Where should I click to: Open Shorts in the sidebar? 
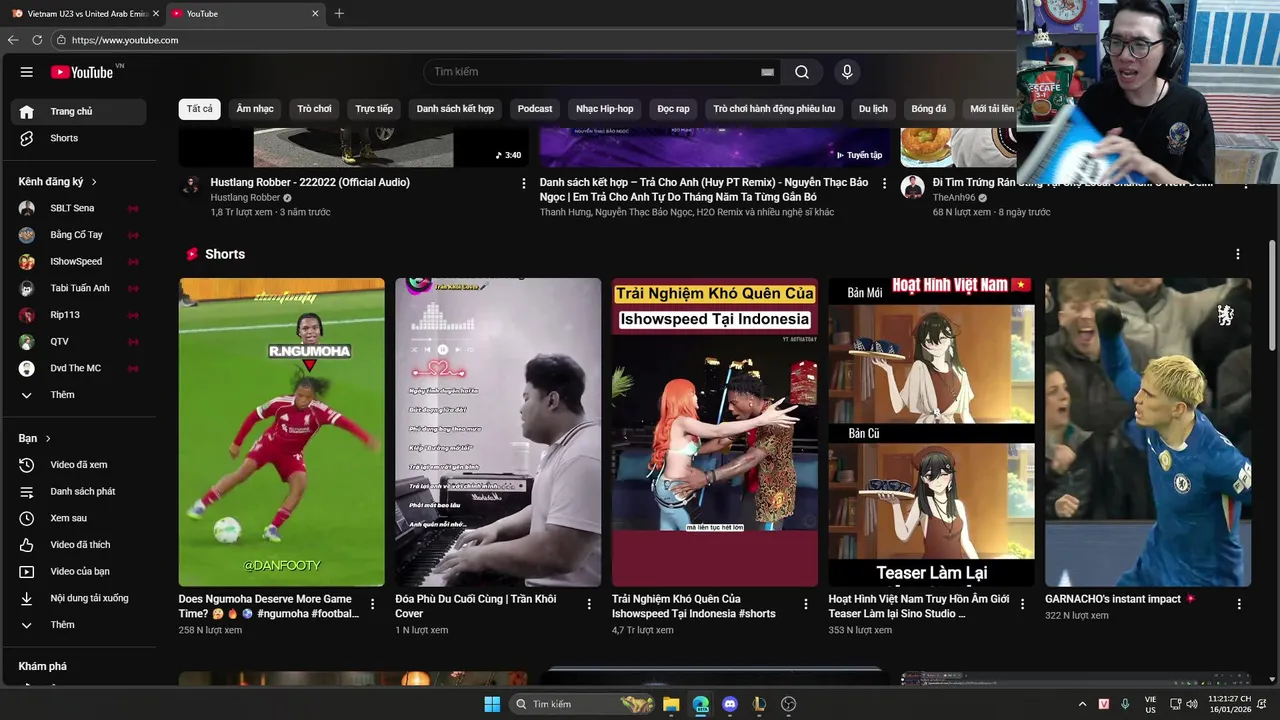78,138
